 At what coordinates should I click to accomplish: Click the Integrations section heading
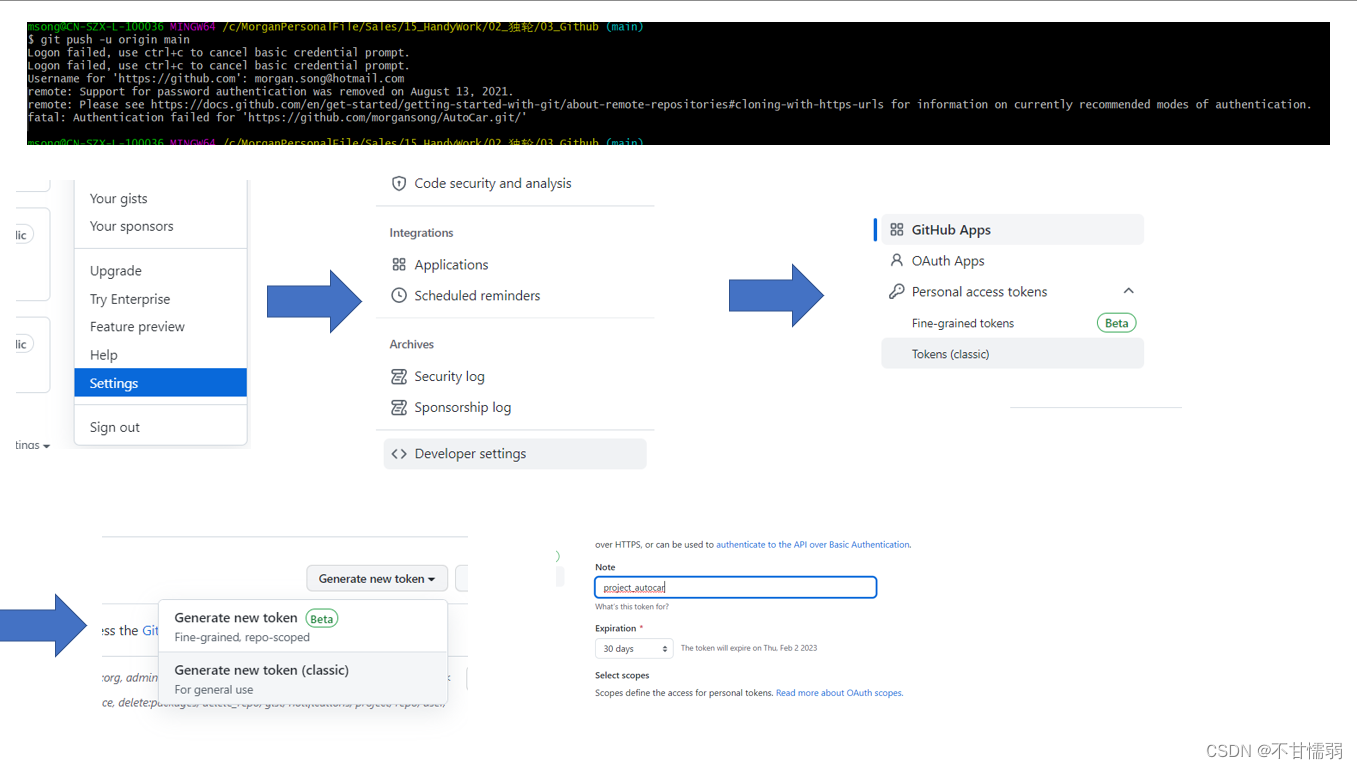[x=421, y=232]
